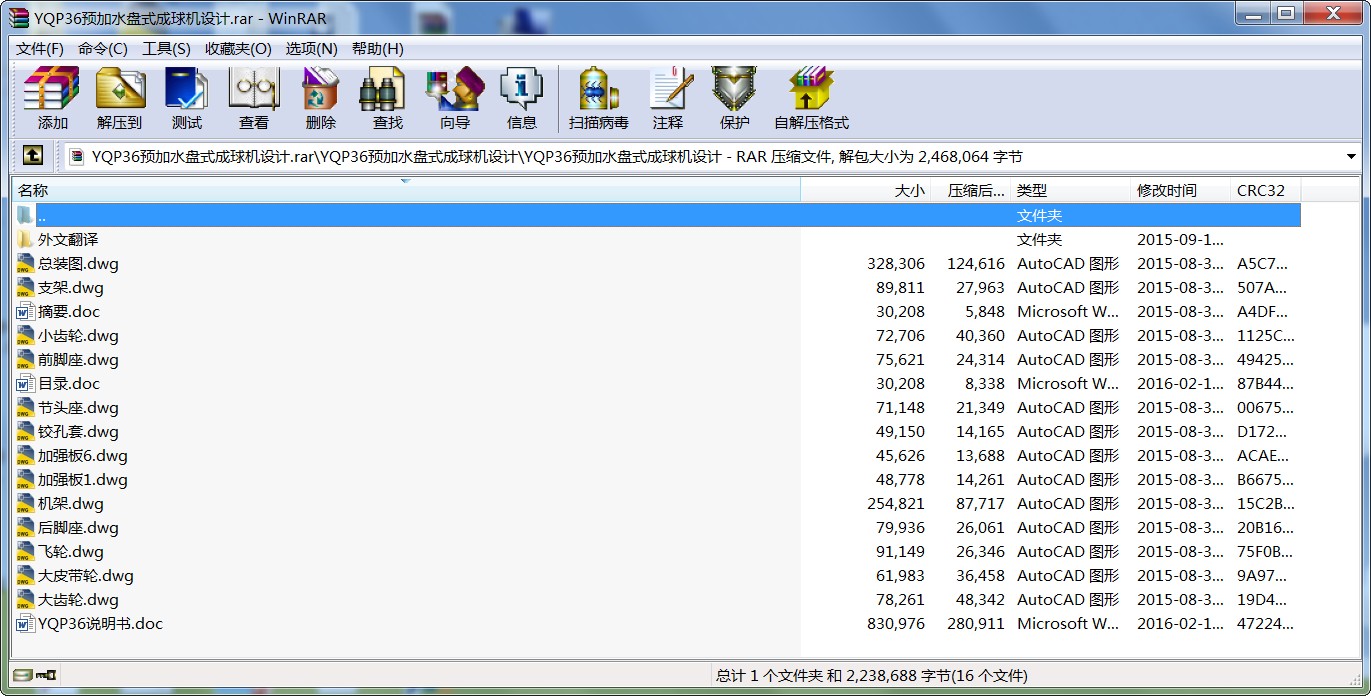Image resolution: width=1371 pixels, height=696 pixels.
Task: Click size value 328,306 of 总装图.dwg
Action: (896, 264)
